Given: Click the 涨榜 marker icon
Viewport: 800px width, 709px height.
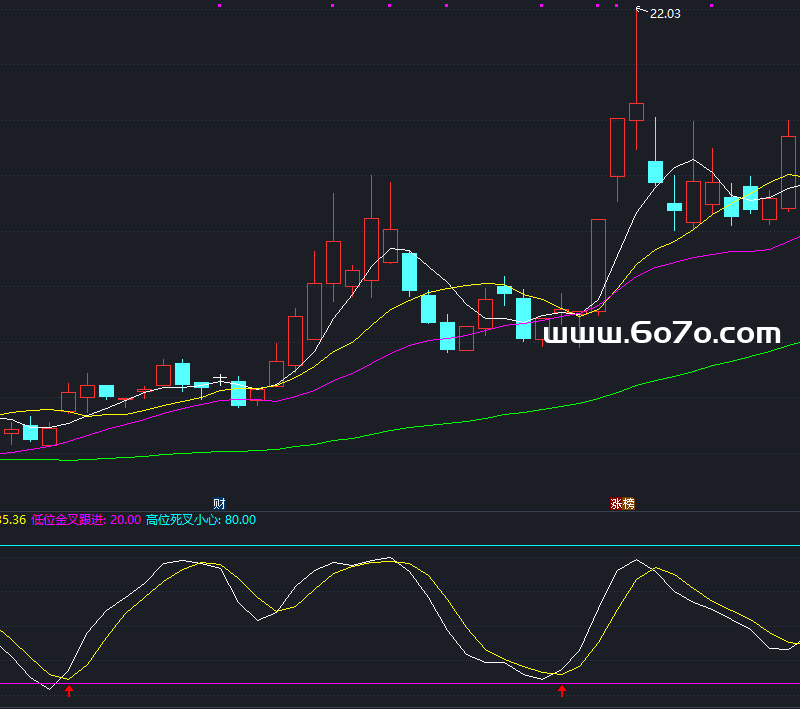Looking at the screenshot, I should click(x=622, y=503).
